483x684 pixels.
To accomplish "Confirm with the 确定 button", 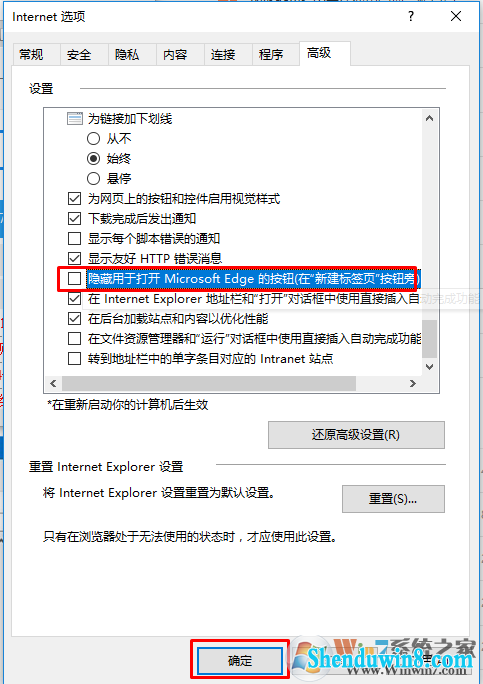I will point(240,660).
